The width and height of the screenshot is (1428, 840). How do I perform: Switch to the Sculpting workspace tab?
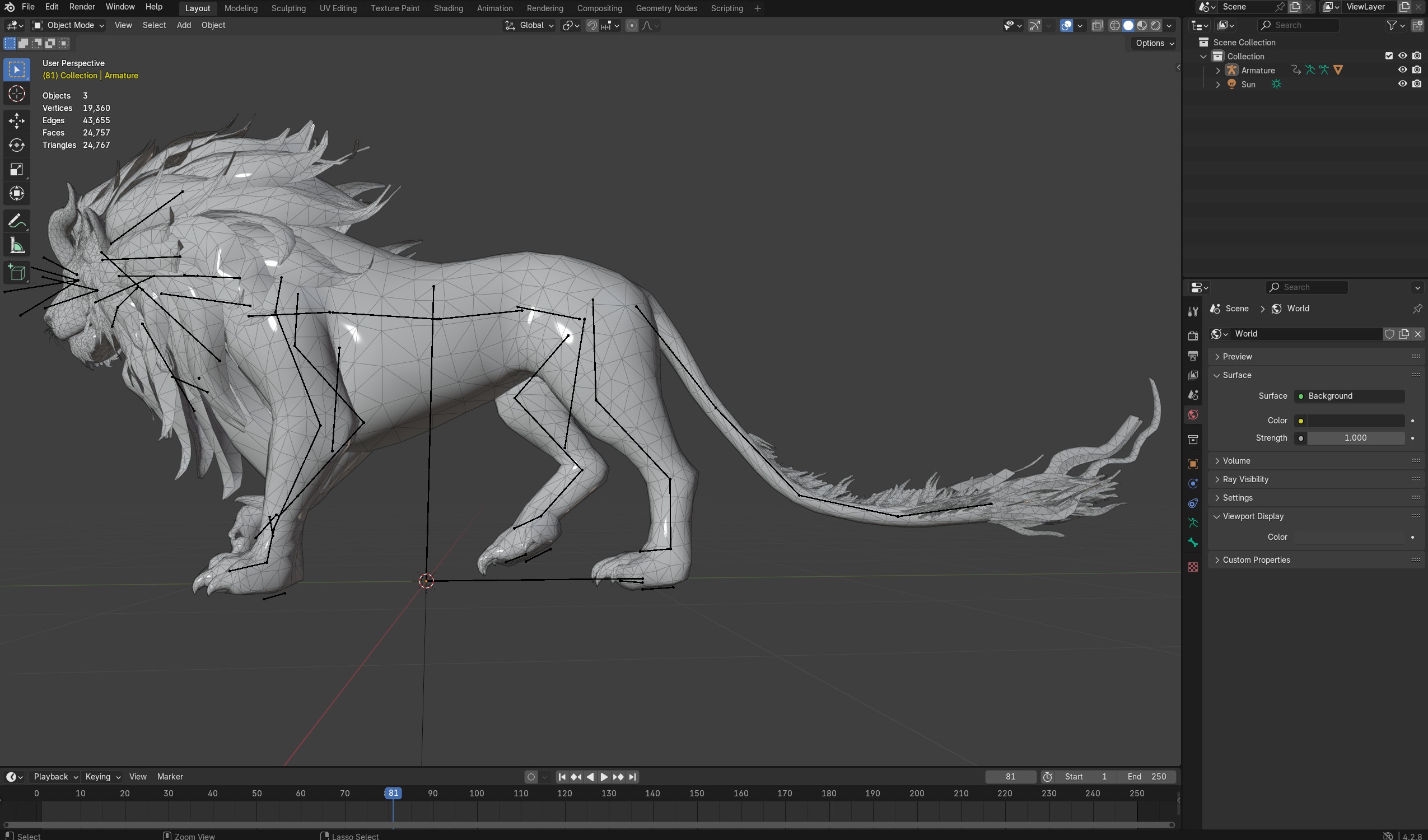point(288,8)
